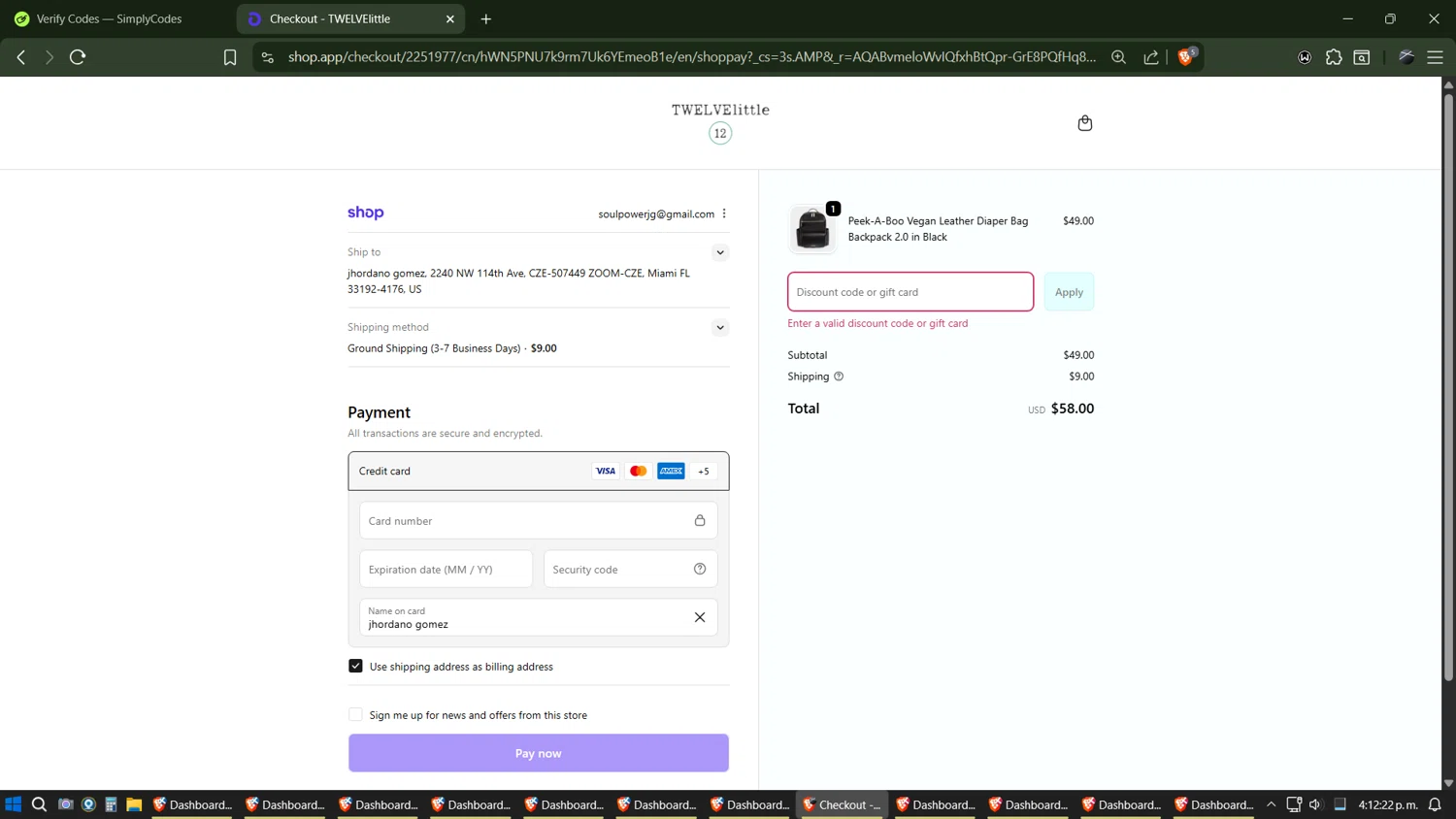This screenshot has height=819, width=1456.
Task: Open the Windows Start menu
Action: (x=14, y=804)
